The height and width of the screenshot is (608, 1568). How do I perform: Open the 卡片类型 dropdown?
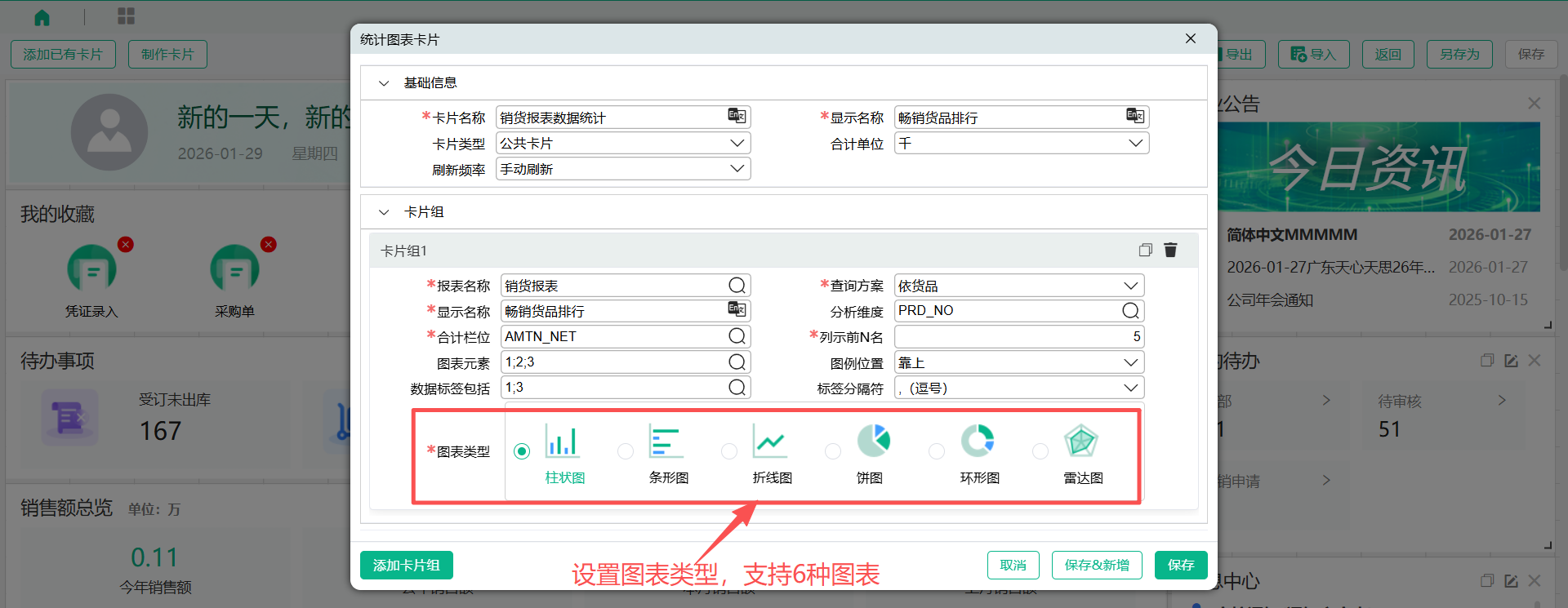click(737, 143)
